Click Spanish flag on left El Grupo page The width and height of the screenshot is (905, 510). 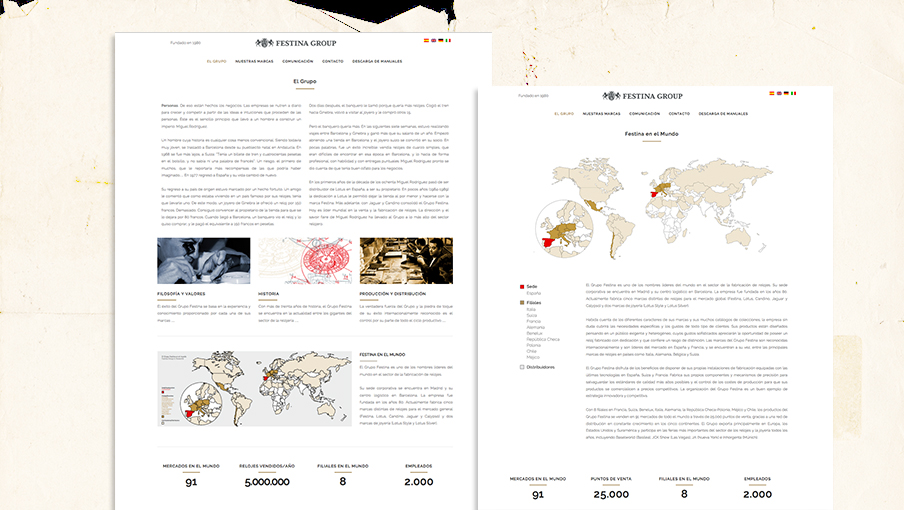(x=427, y=40)
